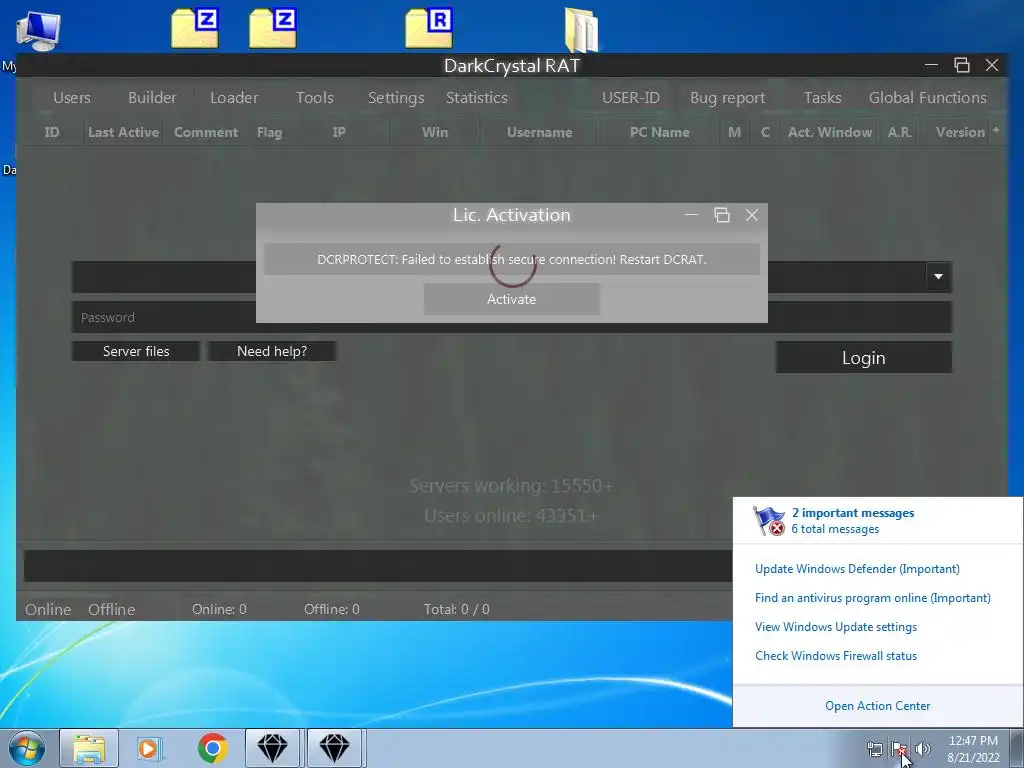Click the Win column header
1024x768 pixels.
click(435, 133)
